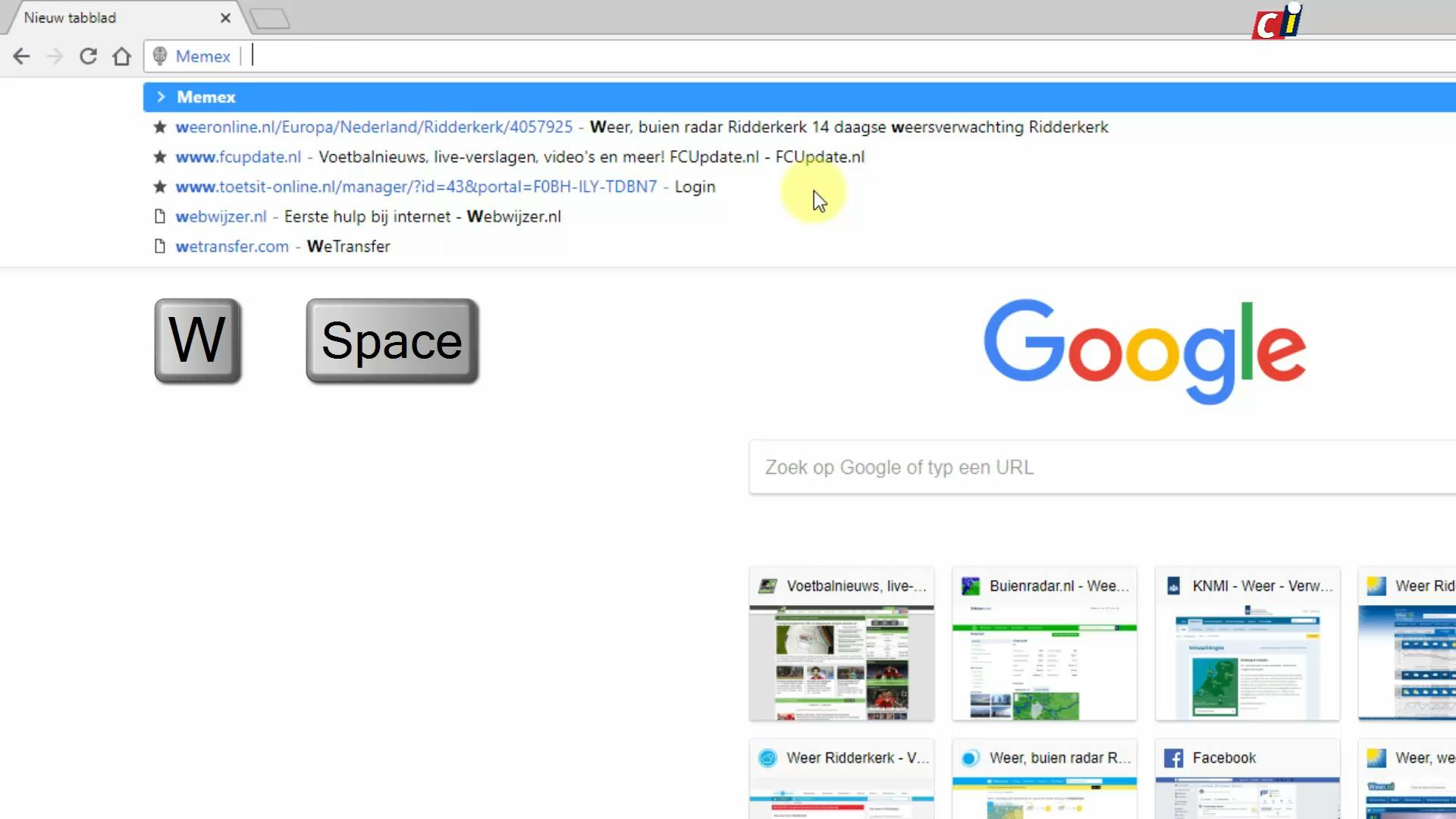Click the page icon next to webwijzer.nl
This screenshot has width=1456, height=819.
pos(159,216)
